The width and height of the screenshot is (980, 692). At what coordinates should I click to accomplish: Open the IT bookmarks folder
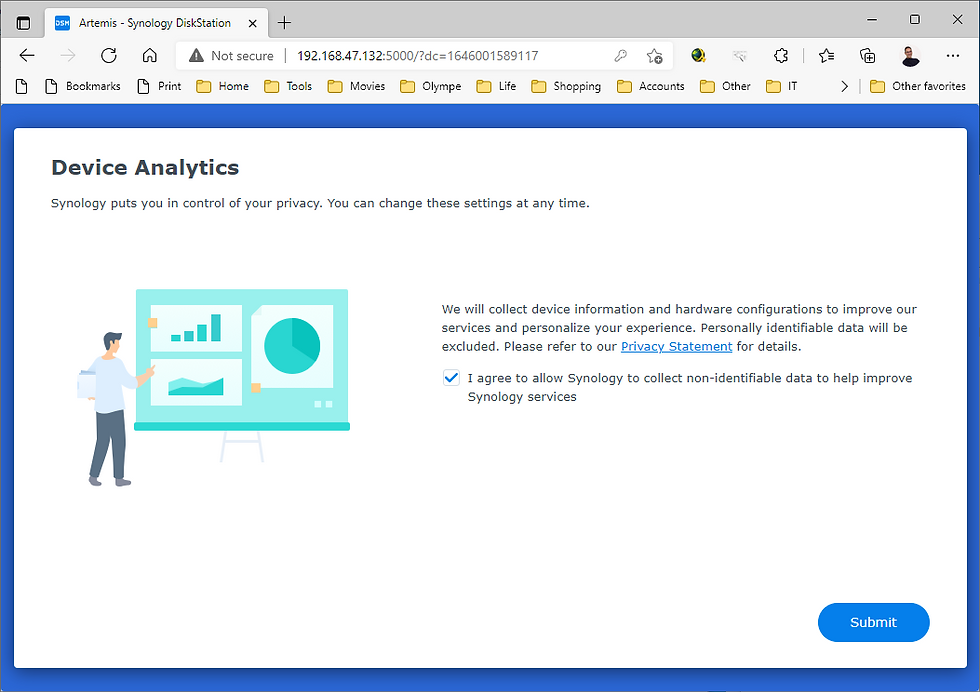coord(782,86)
